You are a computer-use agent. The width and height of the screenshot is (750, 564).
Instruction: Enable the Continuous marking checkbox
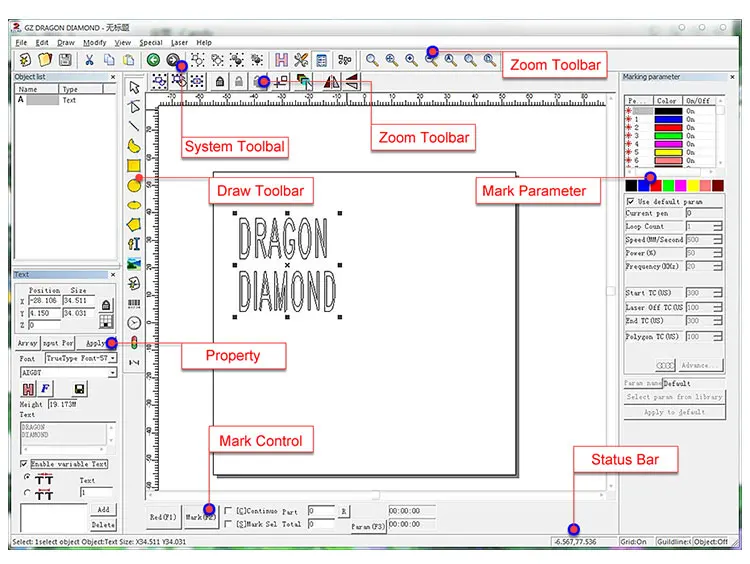(x=228, y=511)
